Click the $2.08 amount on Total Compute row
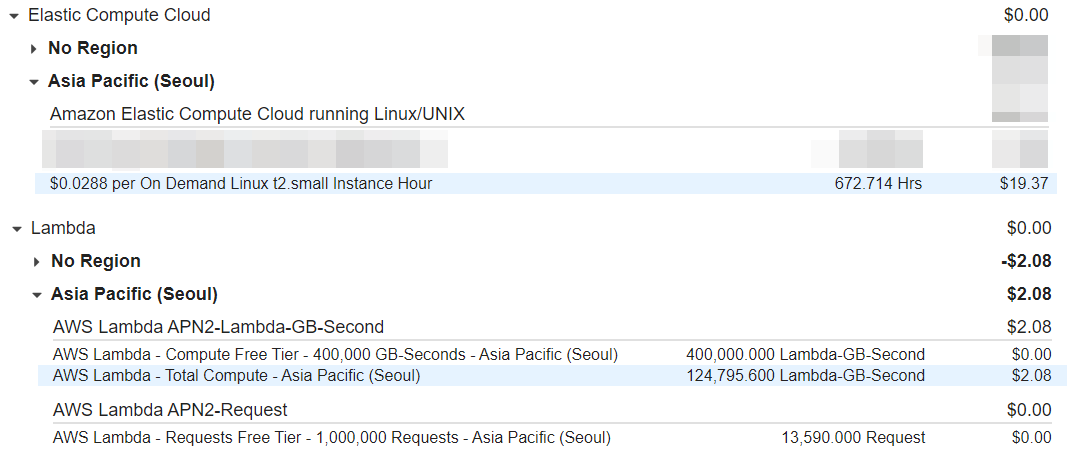Screen dimensions: 1074x466 1032,376
